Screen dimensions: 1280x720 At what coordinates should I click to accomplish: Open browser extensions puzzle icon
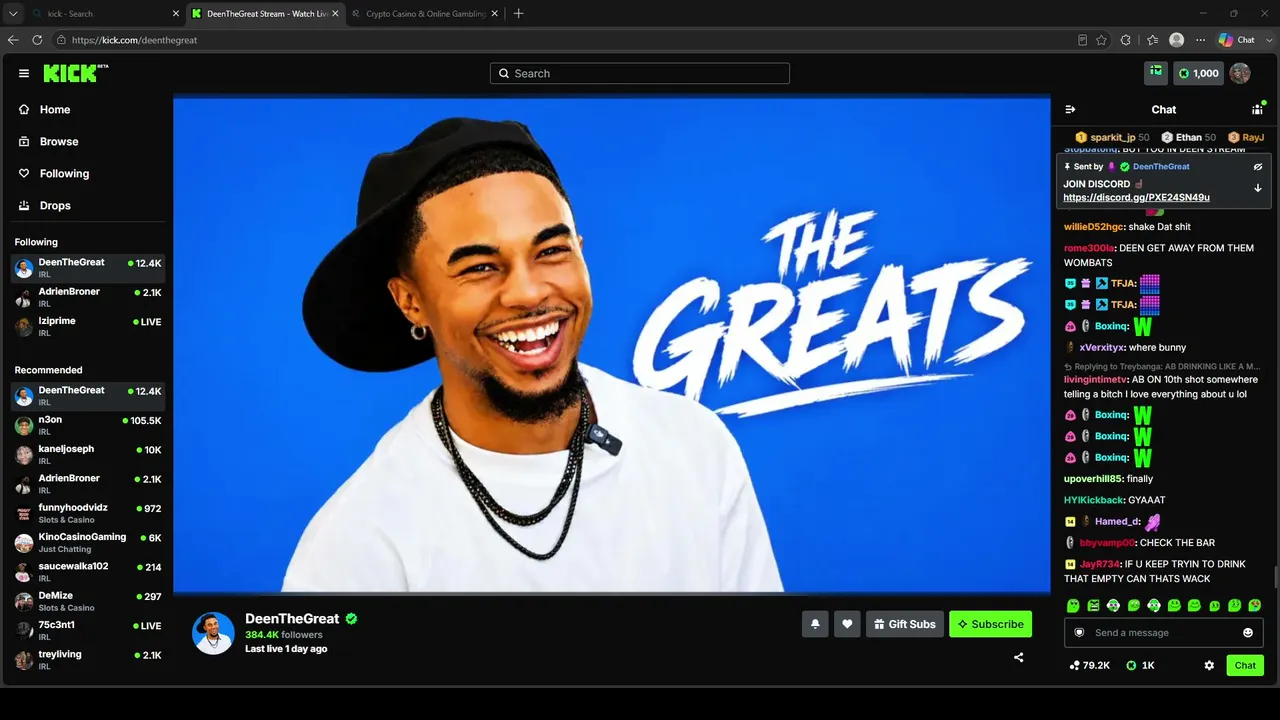(1126, 40)
